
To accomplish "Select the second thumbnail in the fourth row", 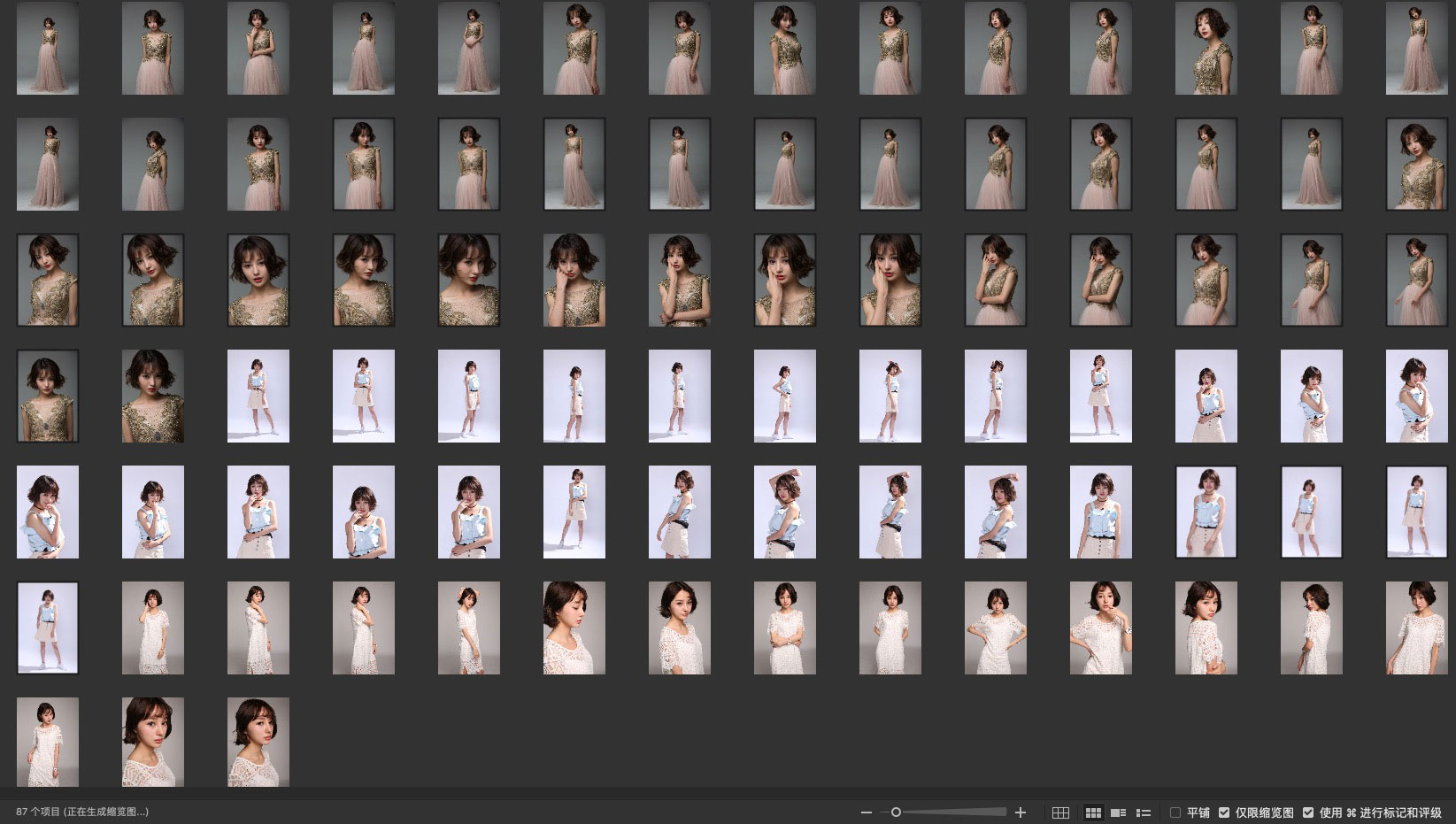I will 153,396.
